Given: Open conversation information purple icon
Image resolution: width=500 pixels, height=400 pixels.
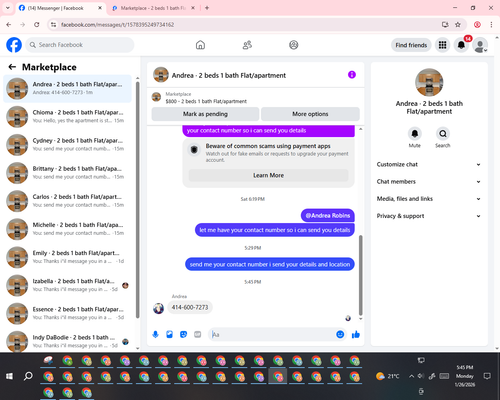Looking at the screenshot, I should (352, 75).
